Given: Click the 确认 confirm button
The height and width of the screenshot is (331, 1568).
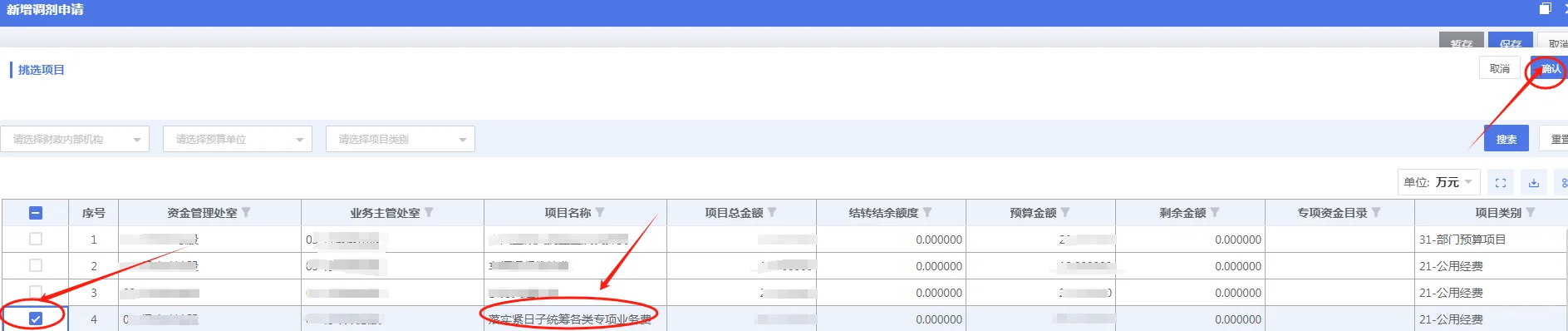Looking at the screenshot, I should pos(1550,69).
